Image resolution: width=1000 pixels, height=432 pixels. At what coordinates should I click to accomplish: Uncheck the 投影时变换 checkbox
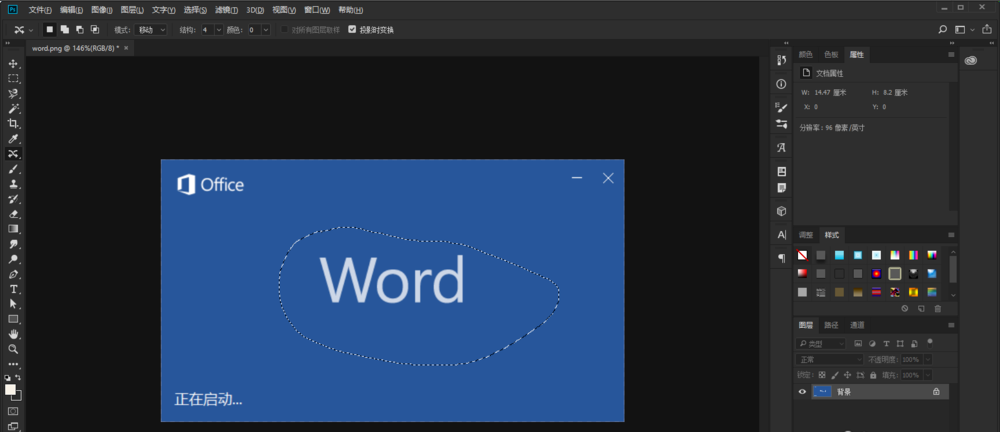pos(352,30)
